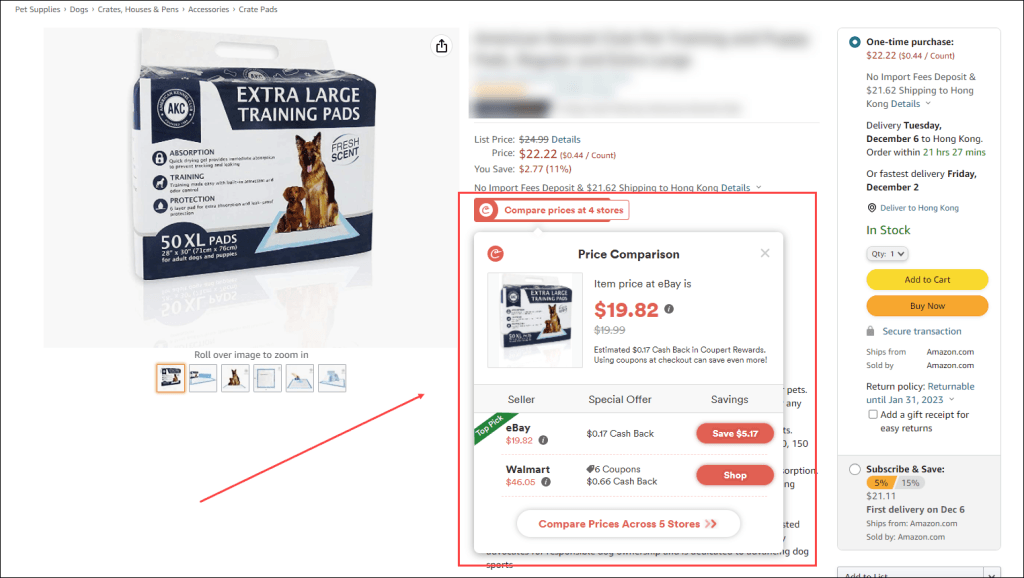This screenshot has width=1024, height=578.
Task: Select the second product thumbnail image
Action: [202, 378]
